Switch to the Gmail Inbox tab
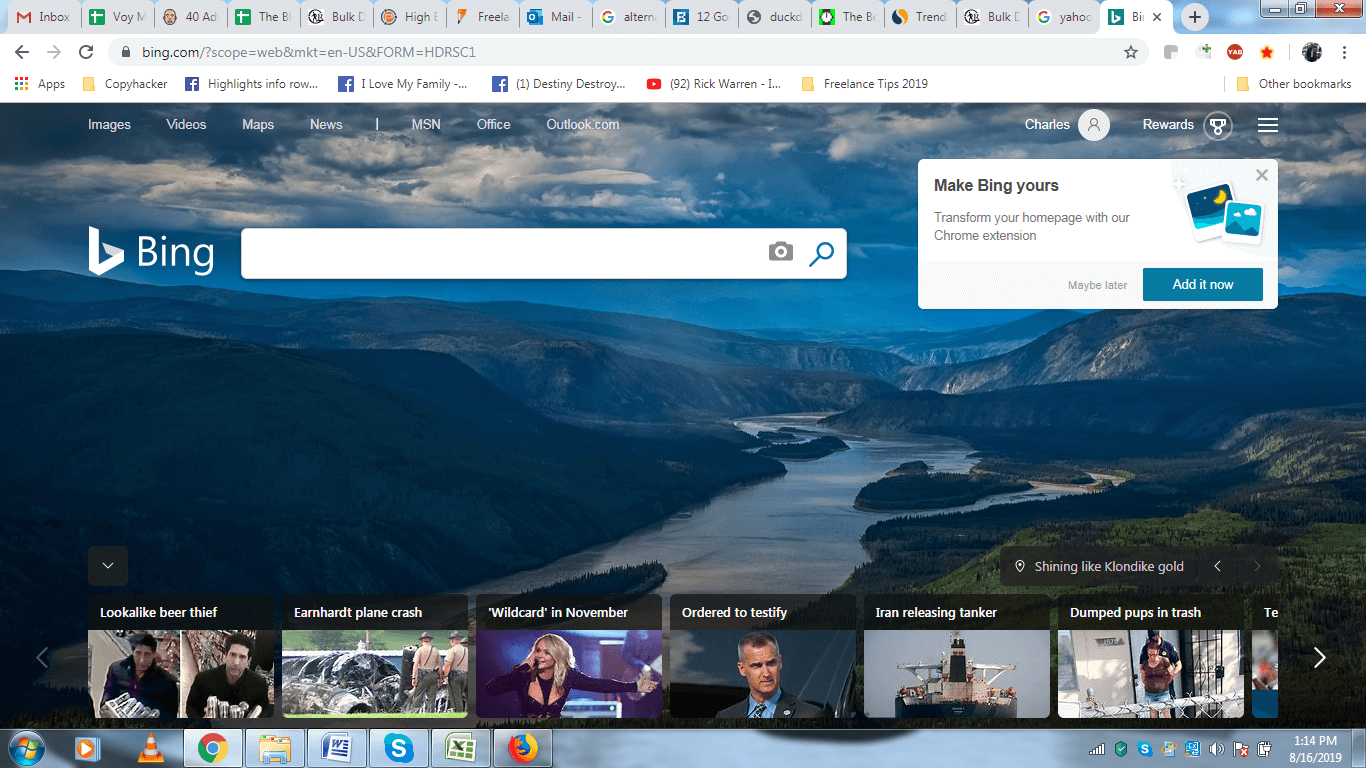This screenshot has height=768, width=1366. [43, 17]
